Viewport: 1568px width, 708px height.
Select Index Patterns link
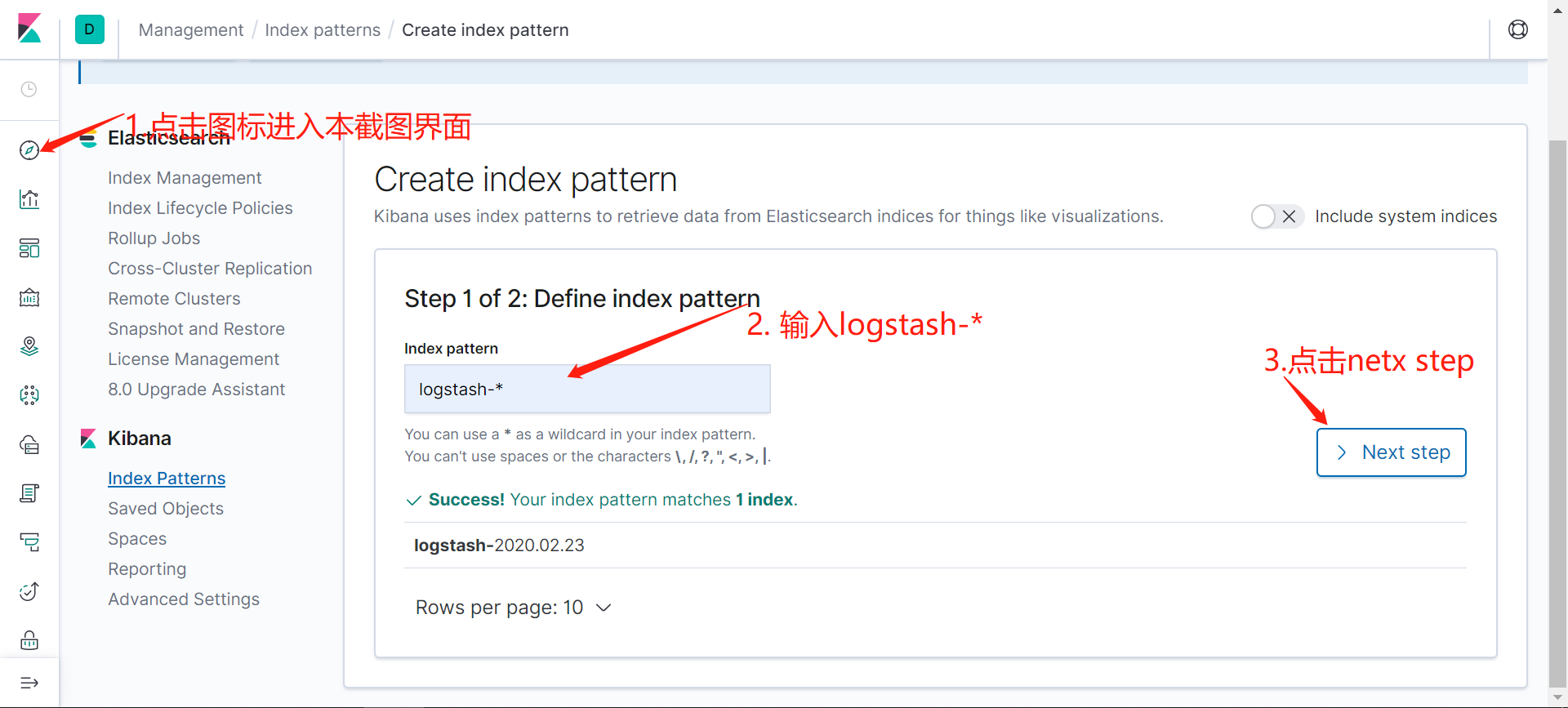point(167,479)
